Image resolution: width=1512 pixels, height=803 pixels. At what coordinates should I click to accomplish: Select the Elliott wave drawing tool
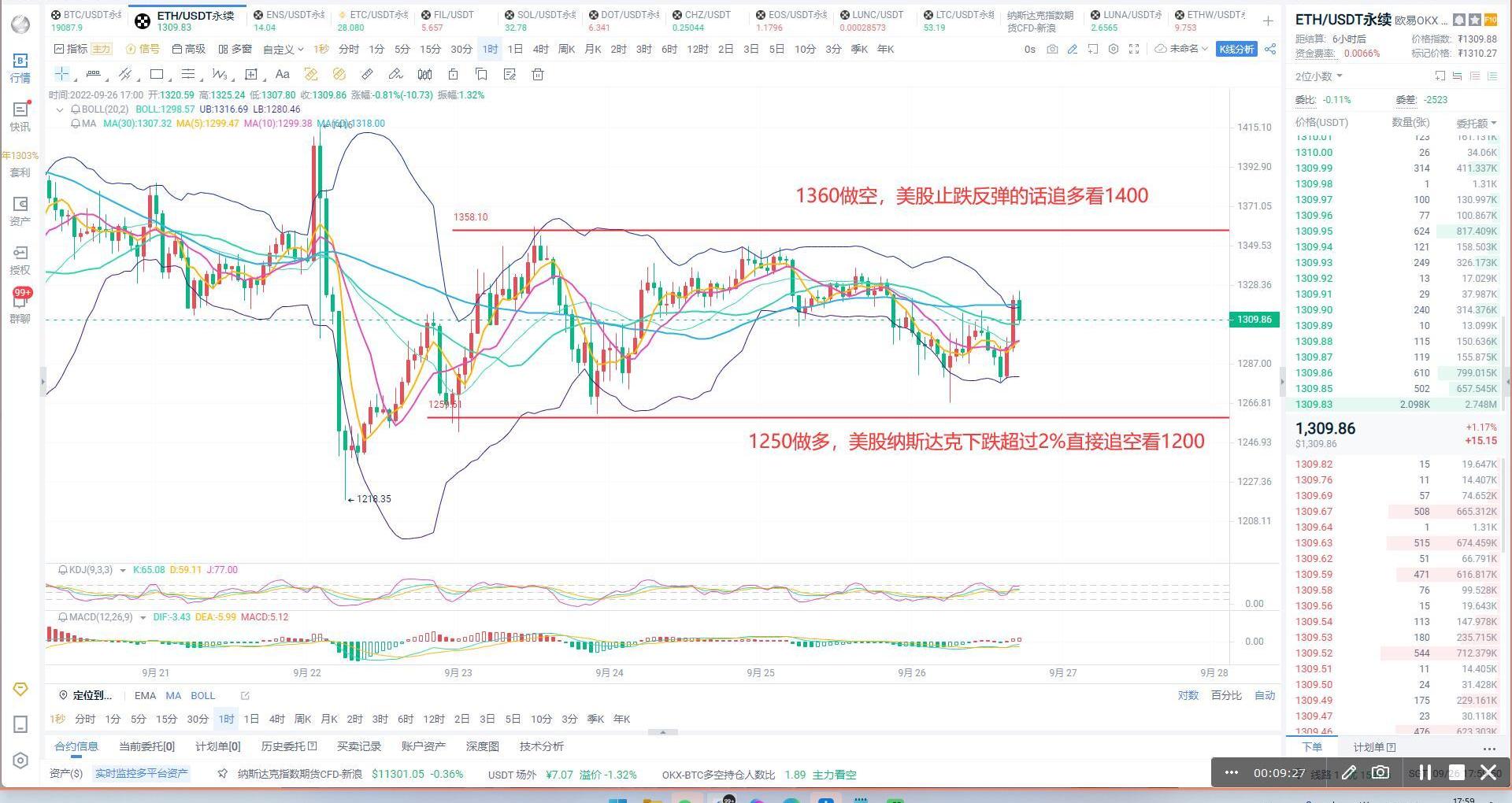tap(220, 74)
